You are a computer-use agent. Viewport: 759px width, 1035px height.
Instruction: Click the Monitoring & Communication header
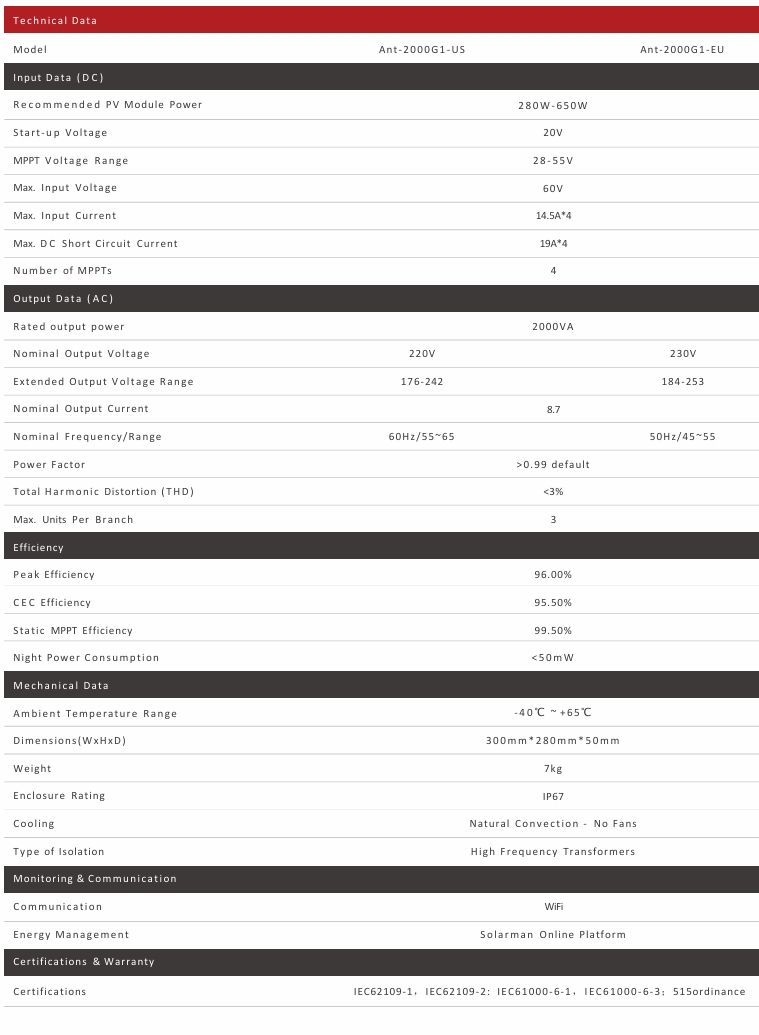tap(94, 878)
